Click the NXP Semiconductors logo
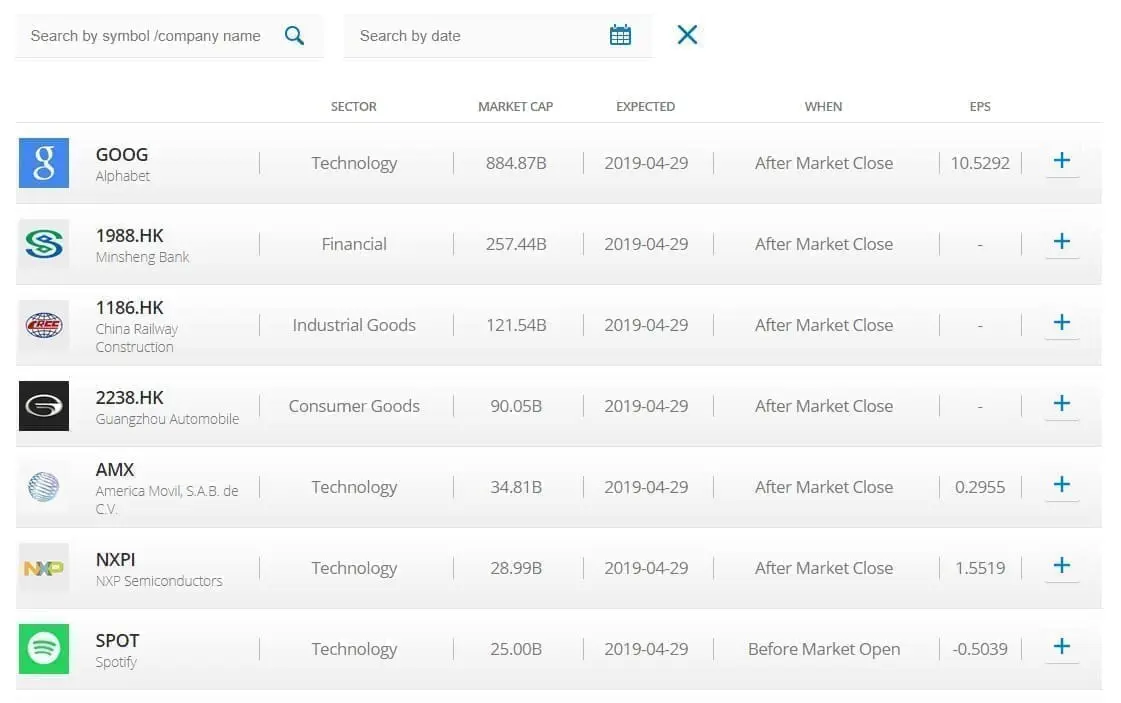Screen dimensions: 1121x703 click(44, 568)
